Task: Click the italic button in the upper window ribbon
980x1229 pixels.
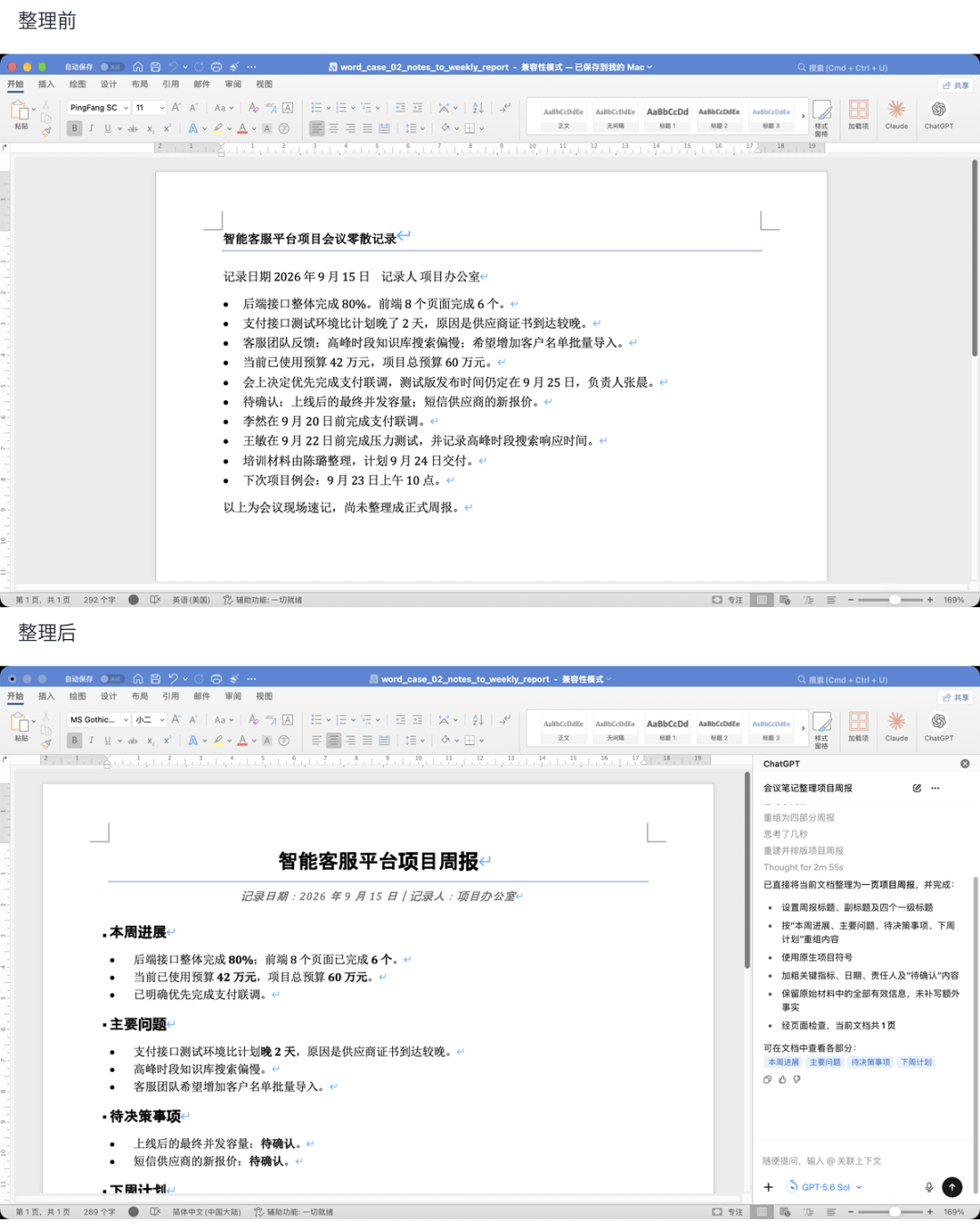Action: tap(91, 128)
